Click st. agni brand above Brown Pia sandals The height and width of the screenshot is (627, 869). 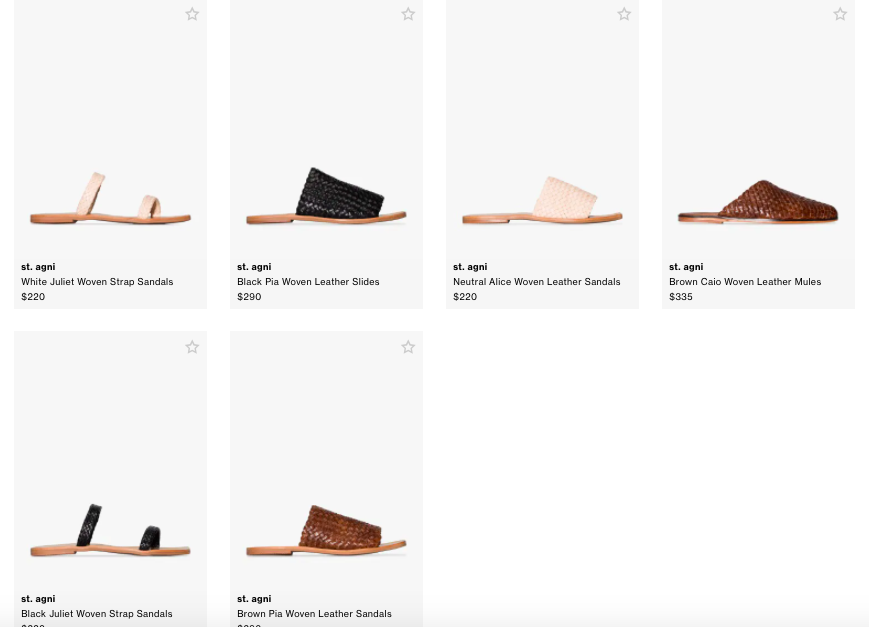click(254, 599)
